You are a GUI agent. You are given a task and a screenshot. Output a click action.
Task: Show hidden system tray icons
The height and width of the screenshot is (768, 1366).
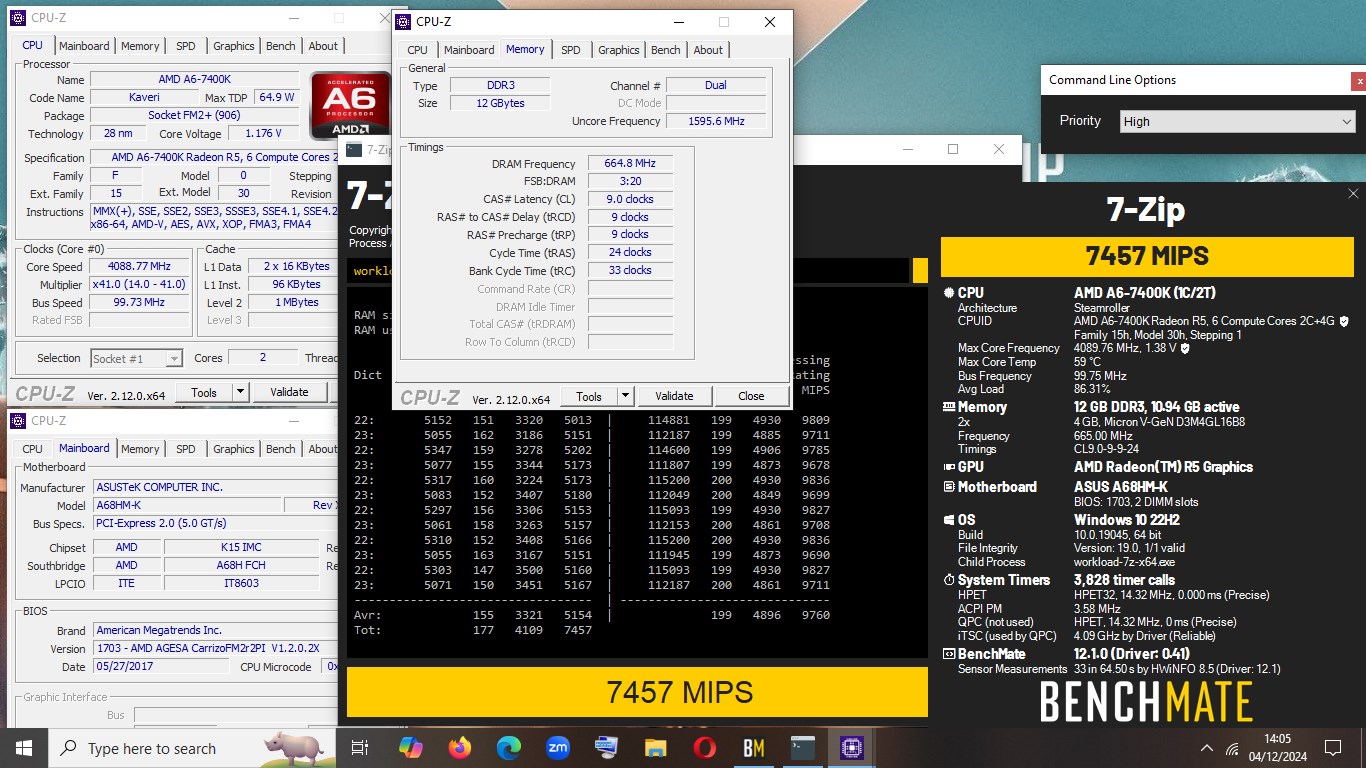pos(1208,748)
